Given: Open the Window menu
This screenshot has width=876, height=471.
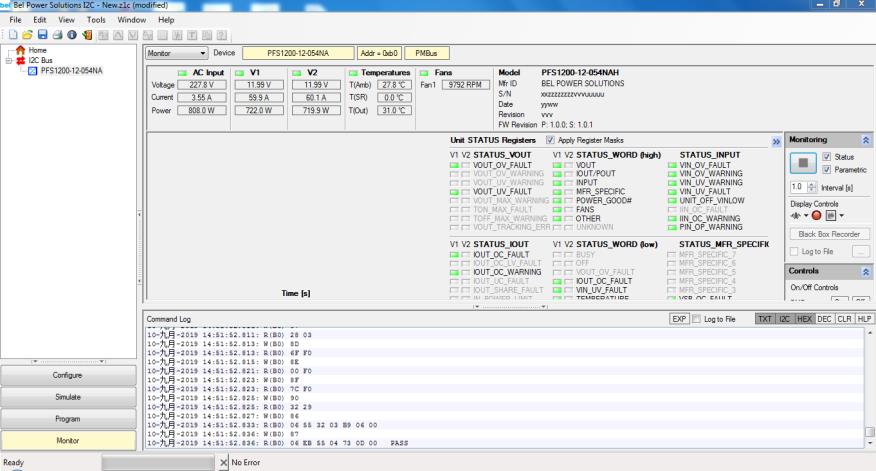Looking at the screenshot, I should tap(131, 20).
